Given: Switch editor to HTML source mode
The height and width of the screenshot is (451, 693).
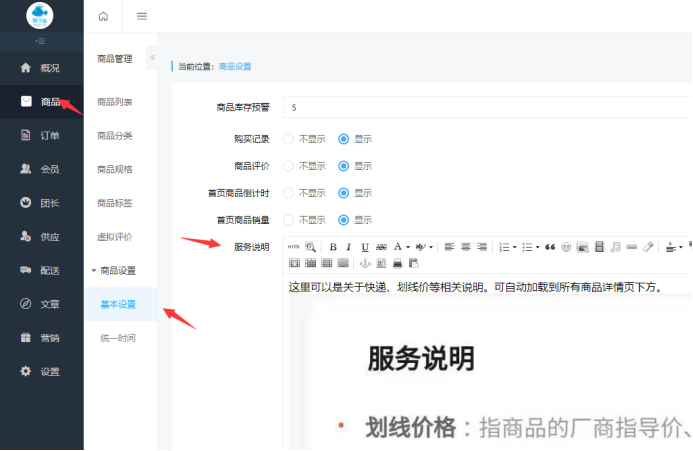Looking at the screenshot, I should point(294,246).
